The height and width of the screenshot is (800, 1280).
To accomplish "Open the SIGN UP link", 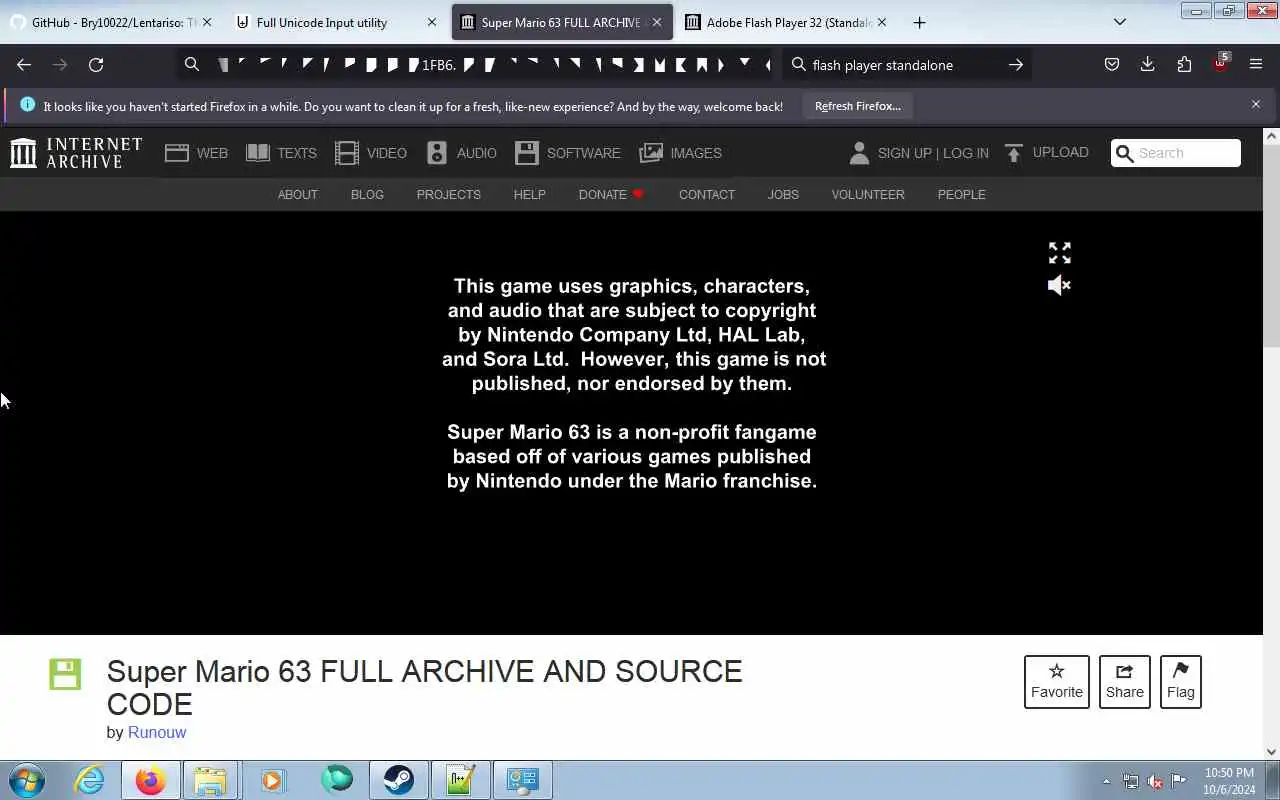I will 905,153.
